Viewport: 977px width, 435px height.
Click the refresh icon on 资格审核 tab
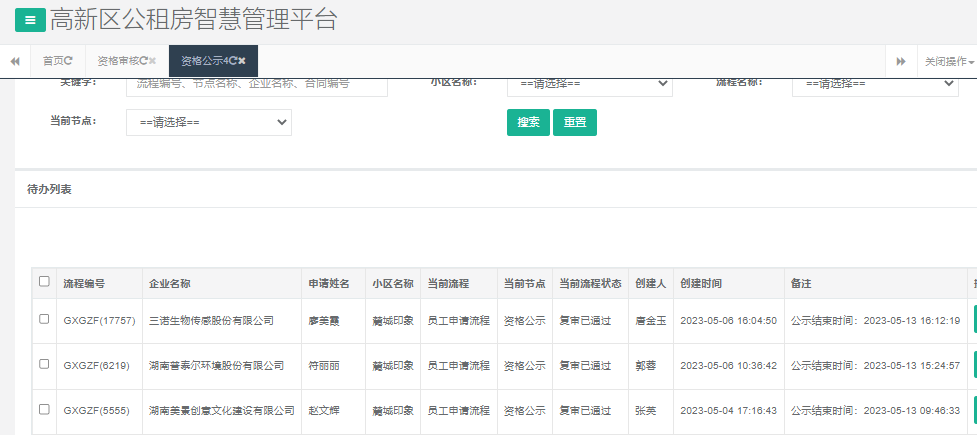click(143, 61)
